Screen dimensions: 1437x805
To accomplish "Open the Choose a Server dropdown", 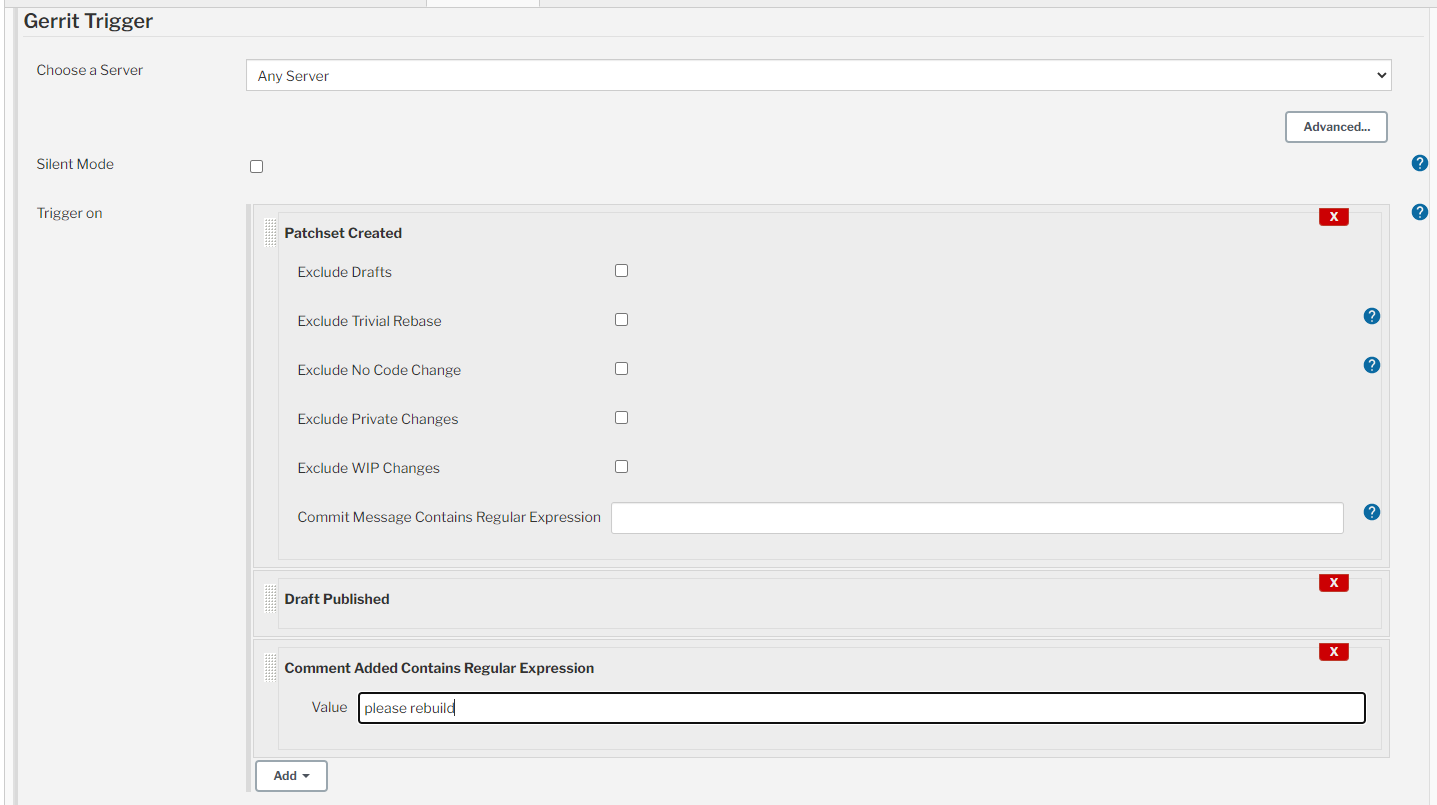I will [x=819, y=75].
